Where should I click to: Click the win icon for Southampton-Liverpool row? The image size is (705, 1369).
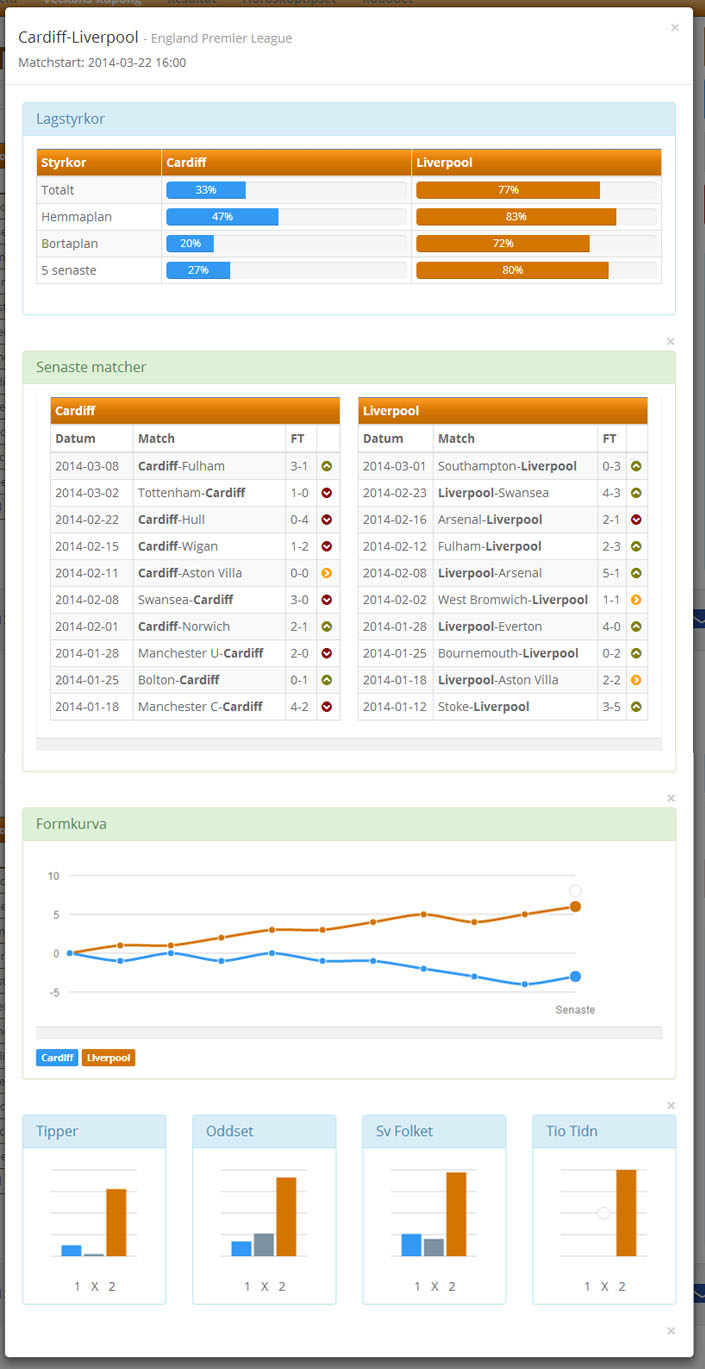(636, 466)
